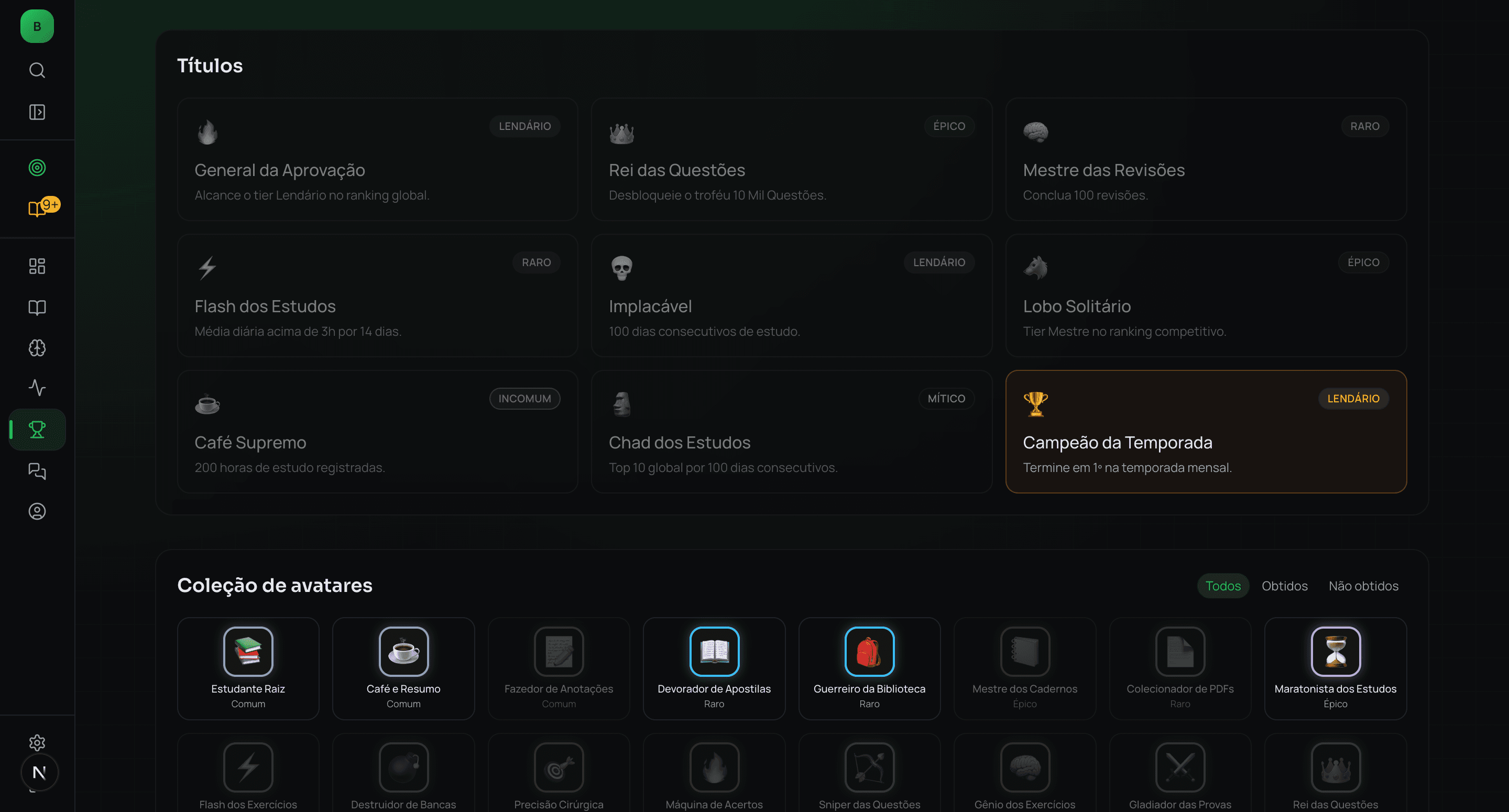1509x812 pixels.
Task: Open settings gear icon in sidebar
Action: pos(37,743)
